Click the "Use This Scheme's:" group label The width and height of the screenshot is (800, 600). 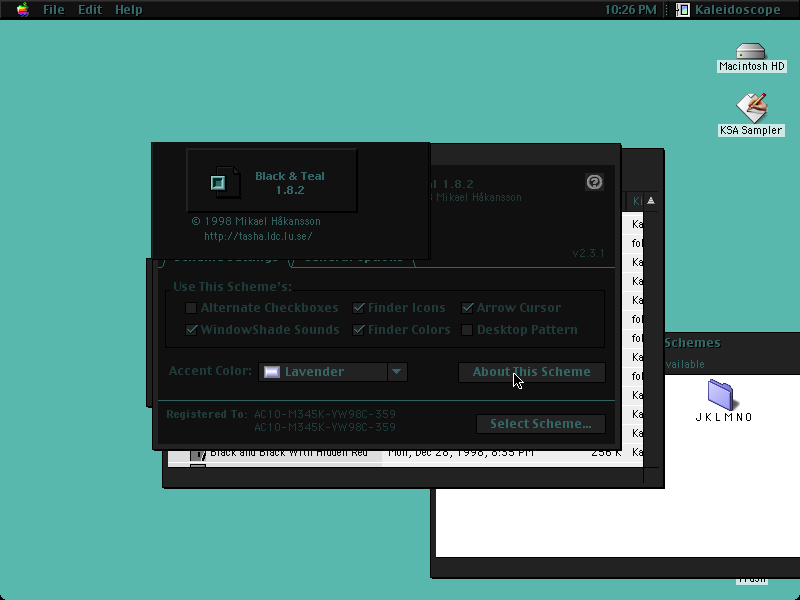(232, 287)
